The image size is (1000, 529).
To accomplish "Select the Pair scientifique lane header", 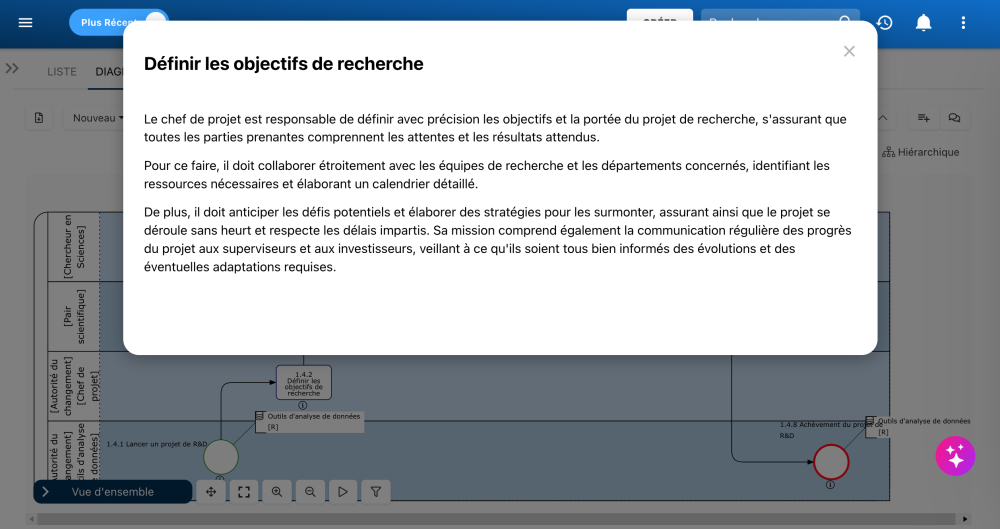I will point(74,317).
